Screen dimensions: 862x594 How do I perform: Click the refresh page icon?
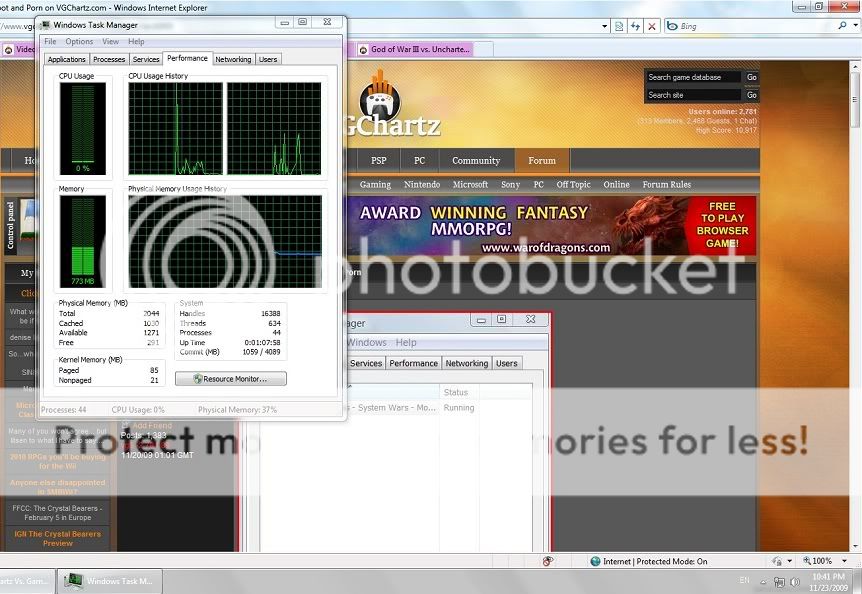pyautogui.click(x=634, y=26)
